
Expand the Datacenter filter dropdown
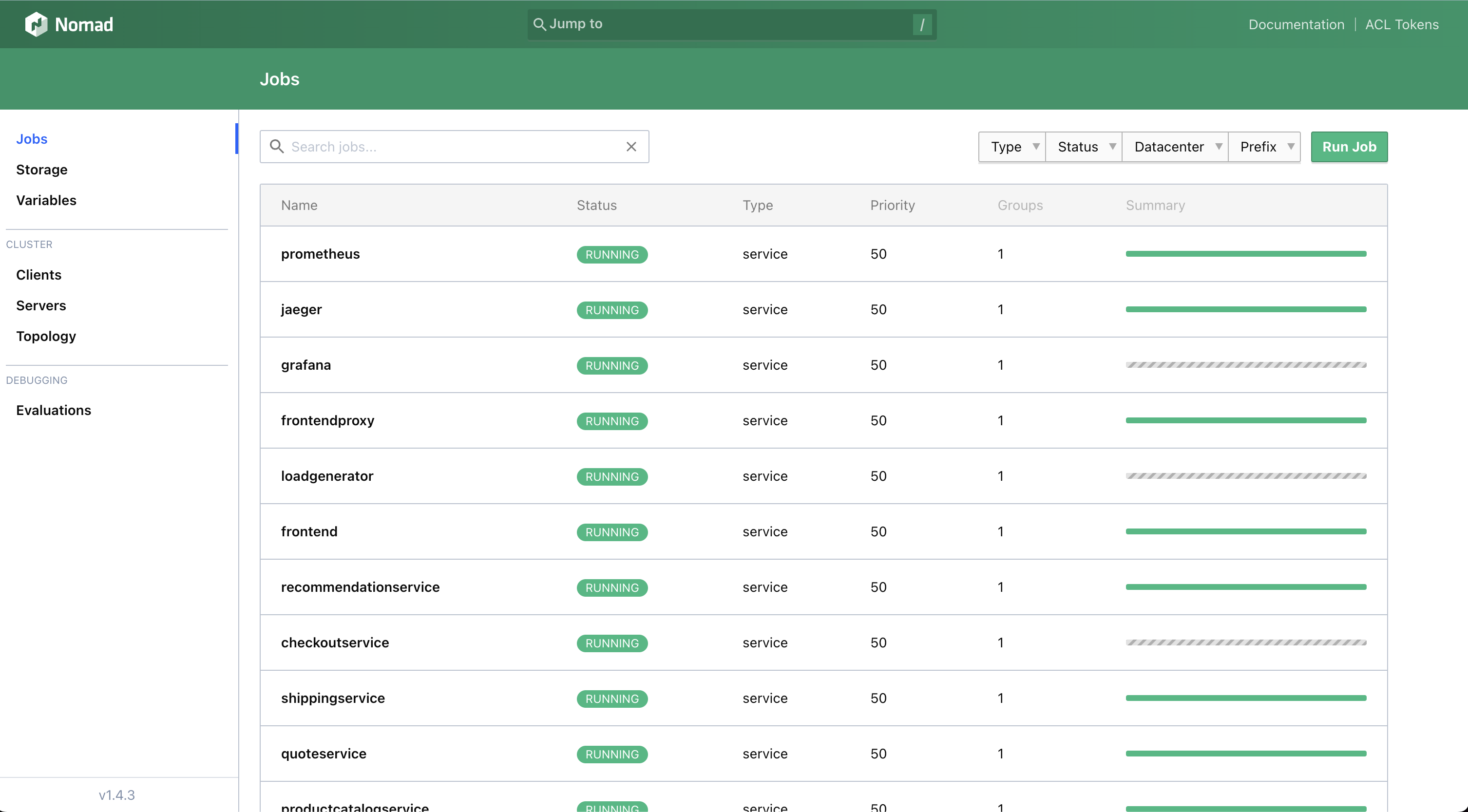[1177, 146]
